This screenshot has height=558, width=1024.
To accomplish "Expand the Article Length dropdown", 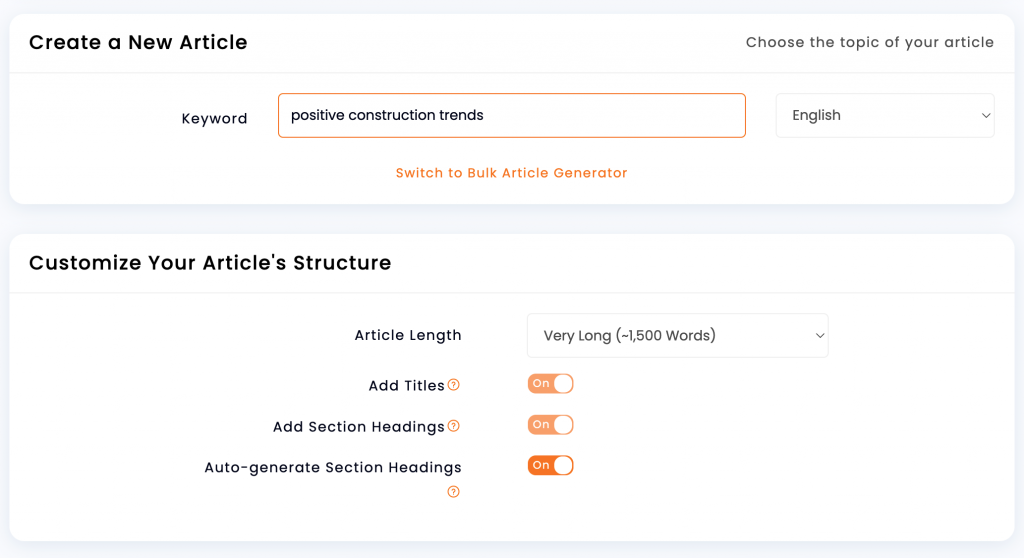I will 677,336.
